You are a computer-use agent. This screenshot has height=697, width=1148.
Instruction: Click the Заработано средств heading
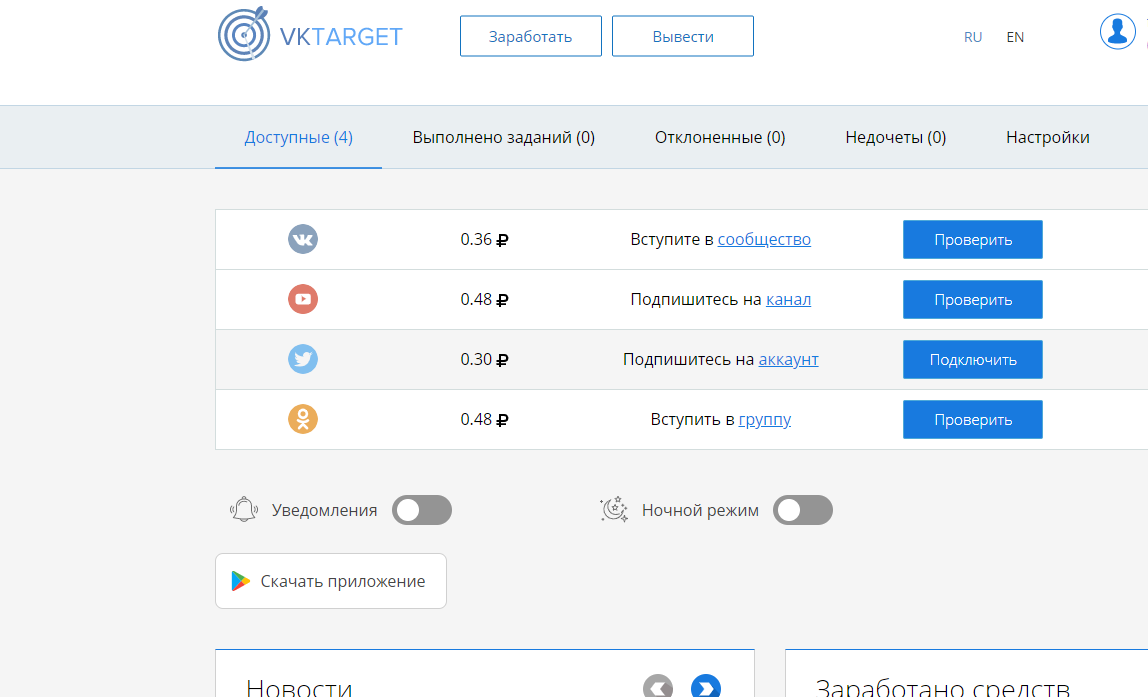[x=943, y=687]
